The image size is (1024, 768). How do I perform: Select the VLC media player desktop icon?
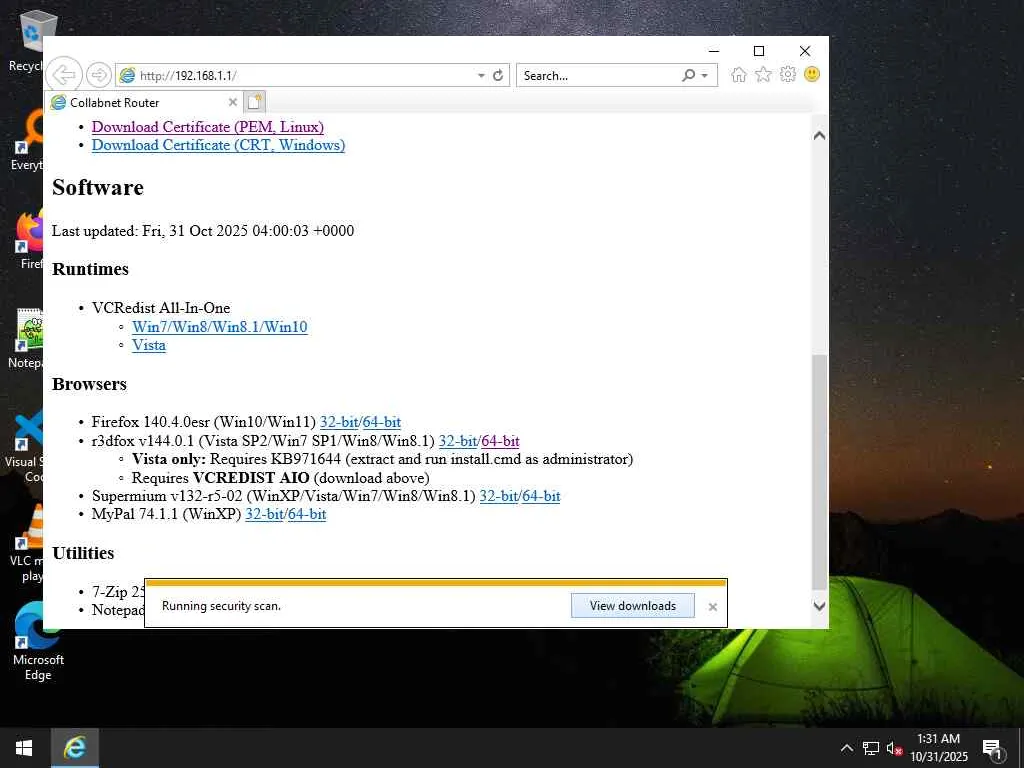point(27,542)
